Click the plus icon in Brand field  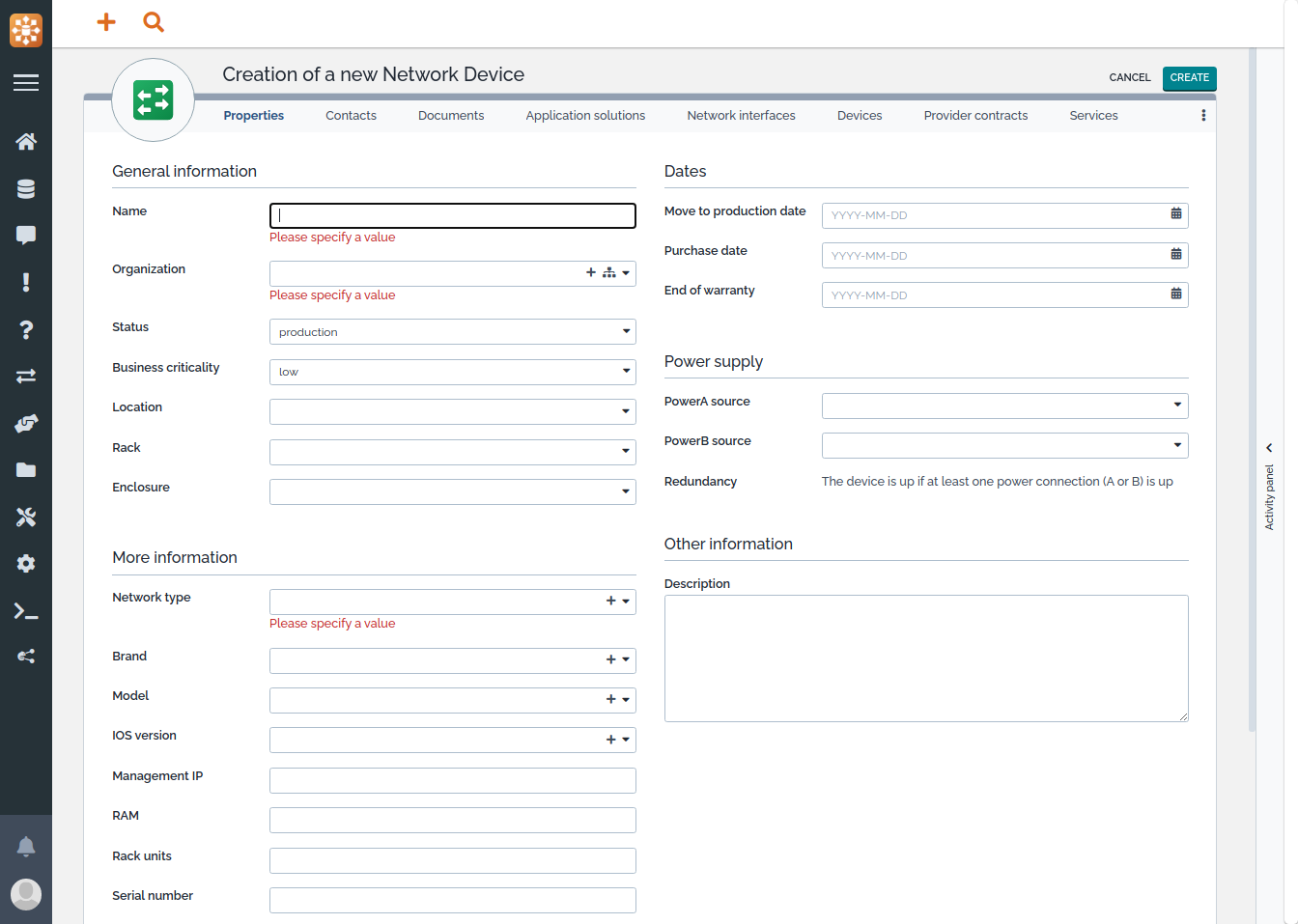pyautogui.click(x=610, y=659)
